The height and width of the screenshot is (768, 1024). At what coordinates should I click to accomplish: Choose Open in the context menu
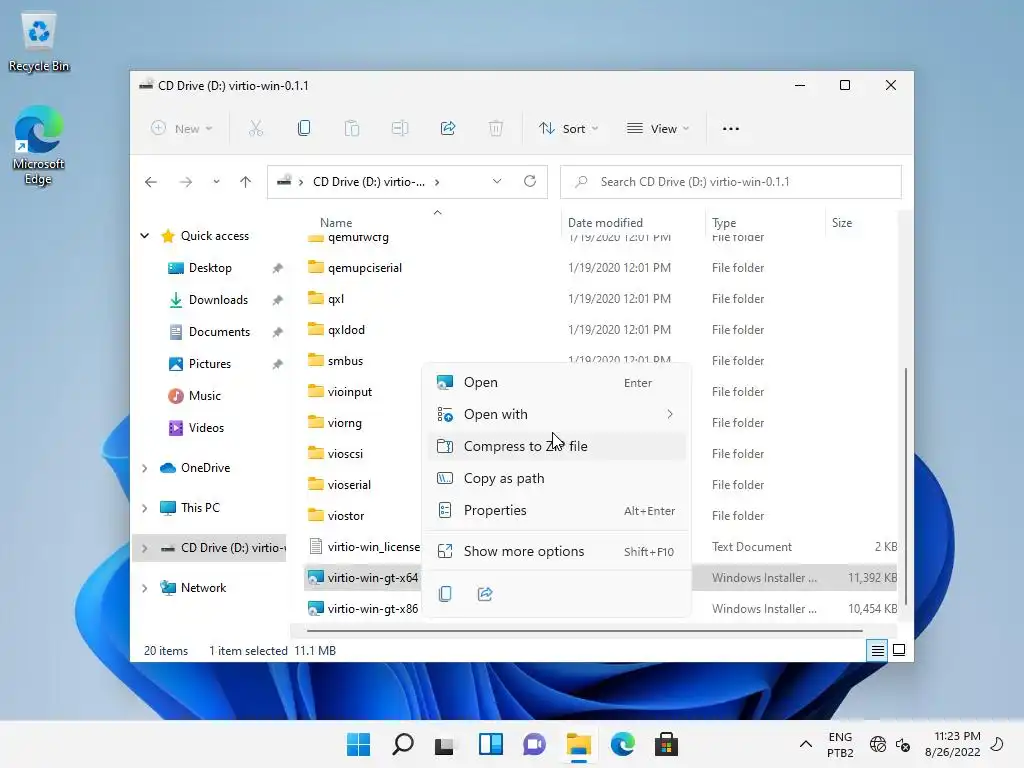(x=556, y=383)
